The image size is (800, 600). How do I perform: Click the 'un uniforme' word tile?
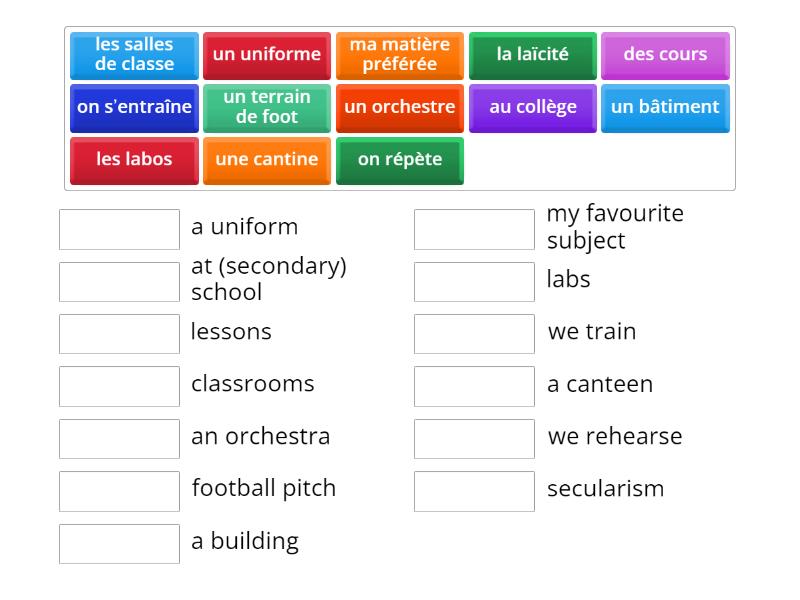(x=267, y=55)
